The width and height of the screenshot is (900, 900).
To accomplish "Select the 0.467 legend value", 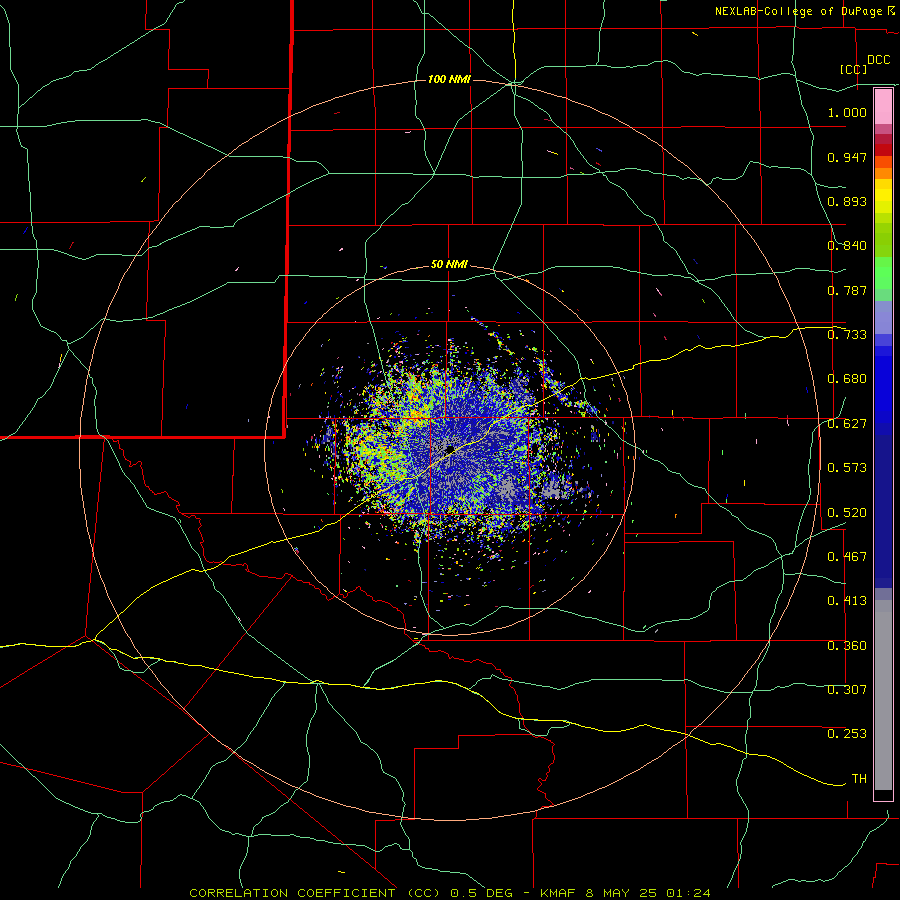I will click(x=847, y=557).
